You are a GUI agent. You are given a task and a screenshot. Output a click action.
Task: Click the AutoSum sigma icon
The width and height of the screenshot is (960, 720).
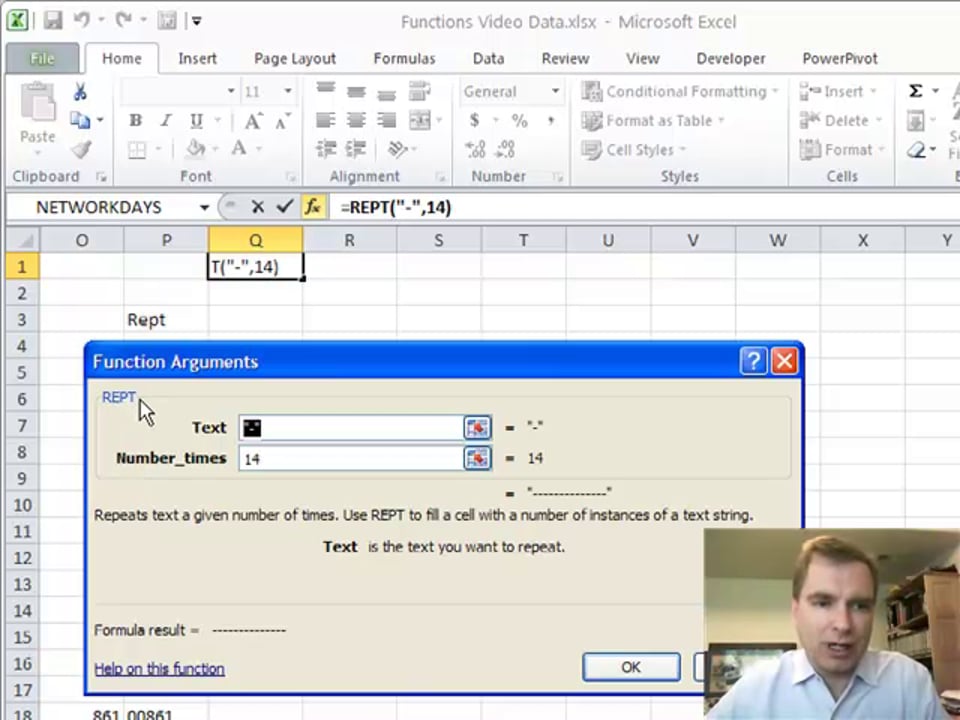click(x=915, y=91)
